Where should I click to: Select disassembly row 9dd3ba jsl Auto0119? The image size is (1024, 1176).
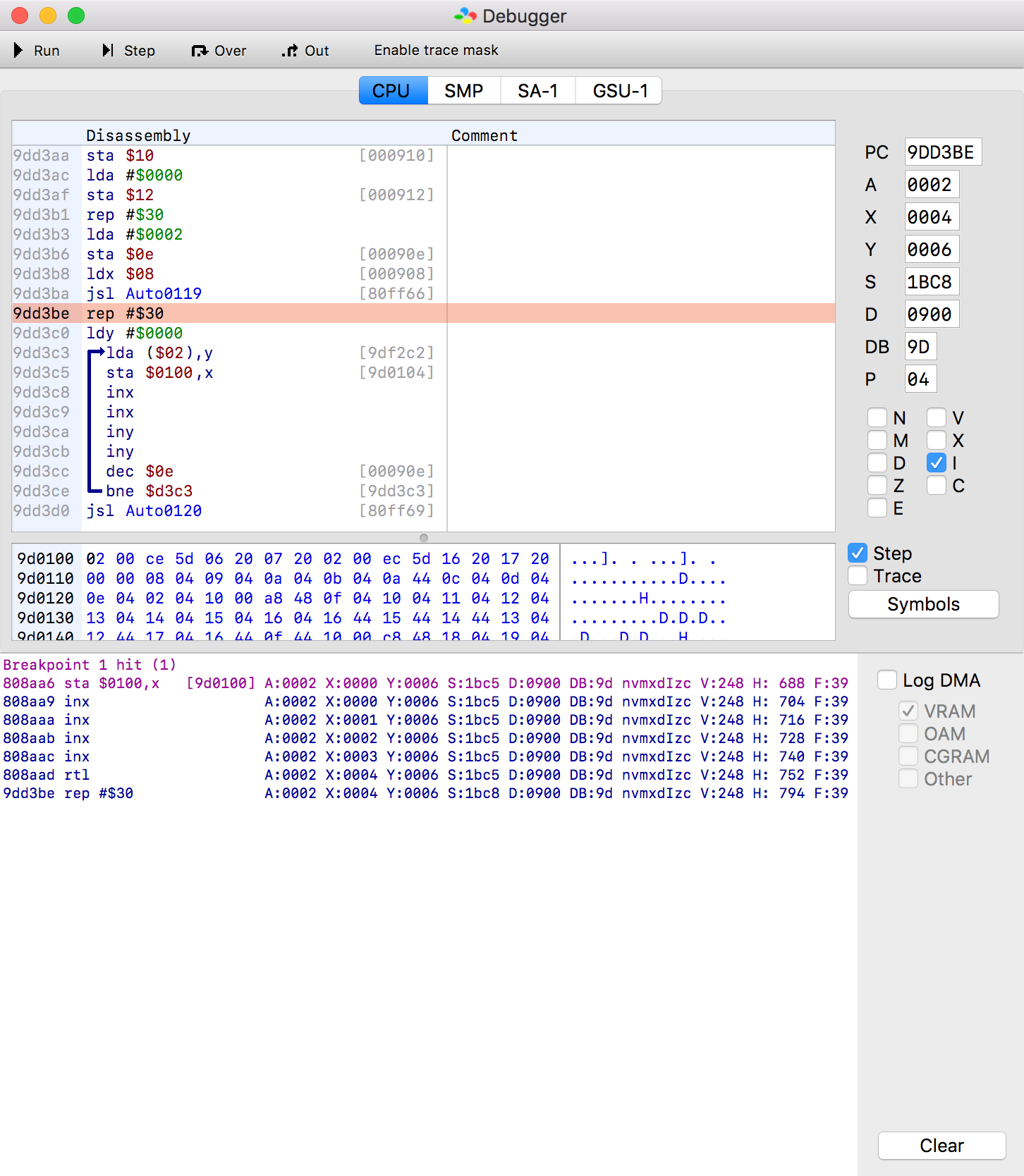pos(423,293)
